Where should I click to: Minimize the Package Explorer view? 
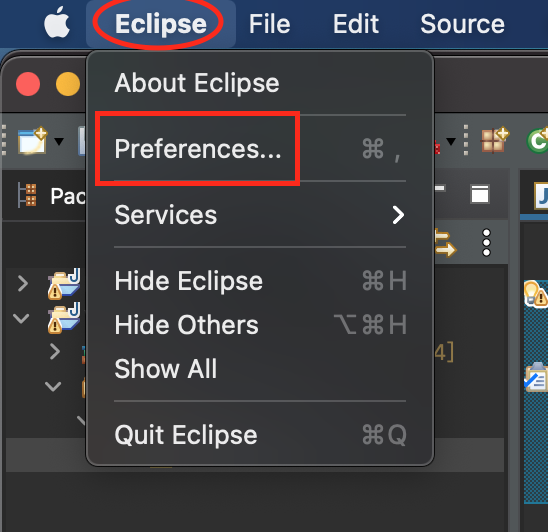point(440,188)
